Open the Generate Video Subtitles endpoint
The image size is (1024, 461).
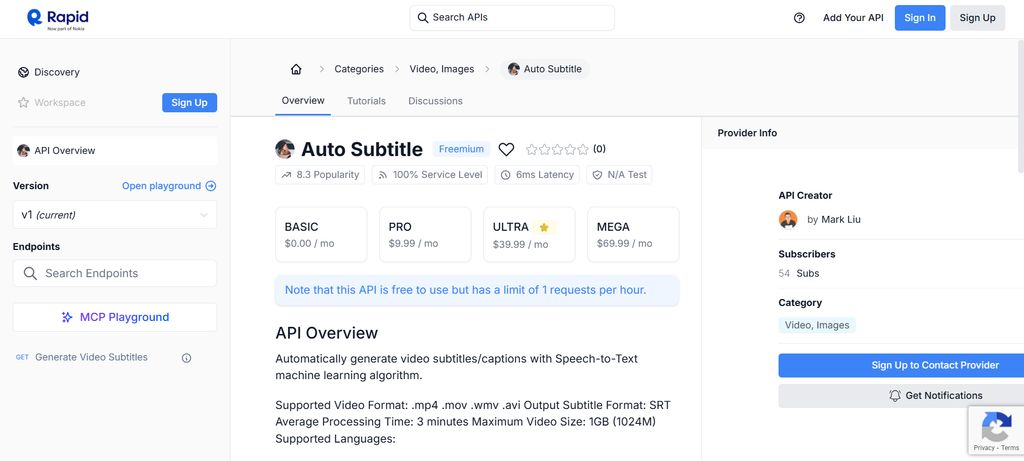click(x=91, y=358)
